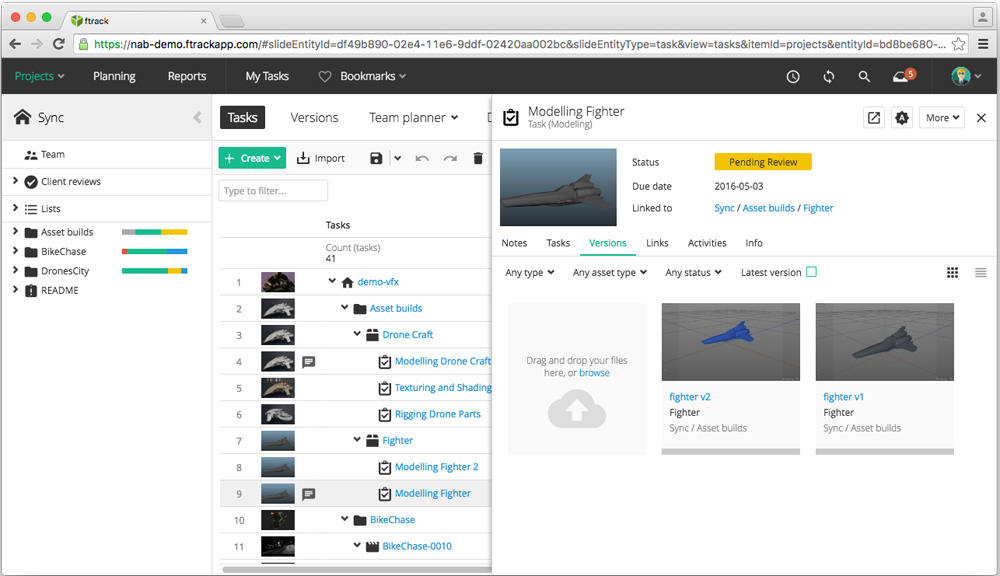Open notes icon on Modelling Fighter row
The height and width of the screenshot is (576, 1000).
[x=309, y=494]
